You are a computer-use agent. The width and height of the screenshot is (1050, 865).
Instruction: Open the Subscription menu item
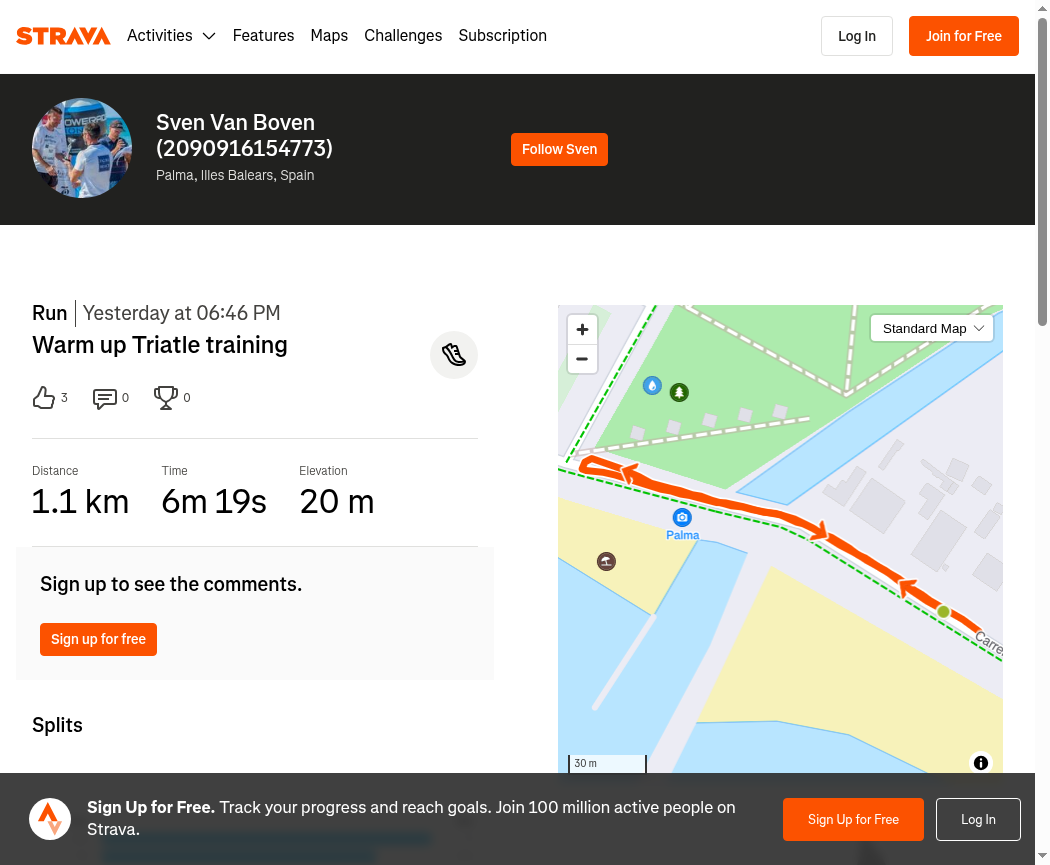pos(502,35)
